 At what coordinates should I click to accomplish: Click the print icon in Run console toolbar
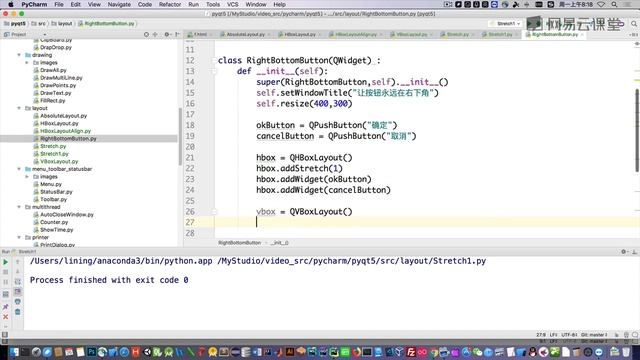[x=18, y=302]
